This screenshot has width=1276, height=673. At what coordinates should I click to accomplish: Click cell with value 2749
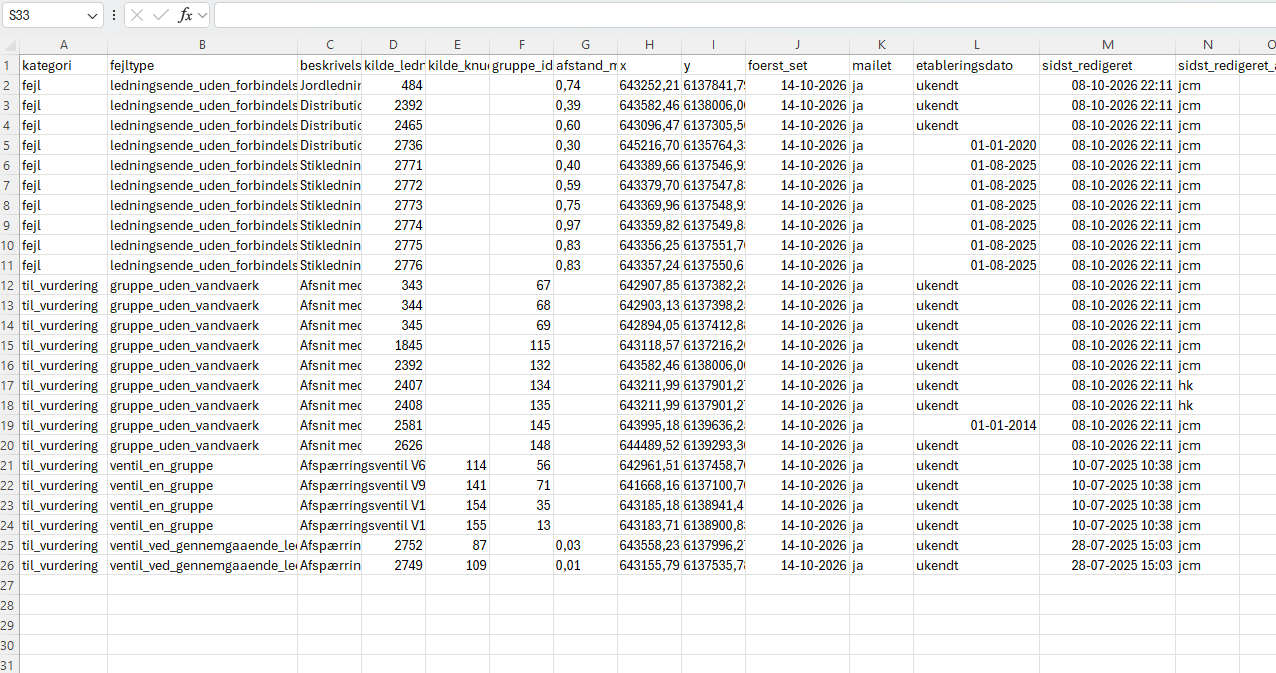click(x=394, y=565)
